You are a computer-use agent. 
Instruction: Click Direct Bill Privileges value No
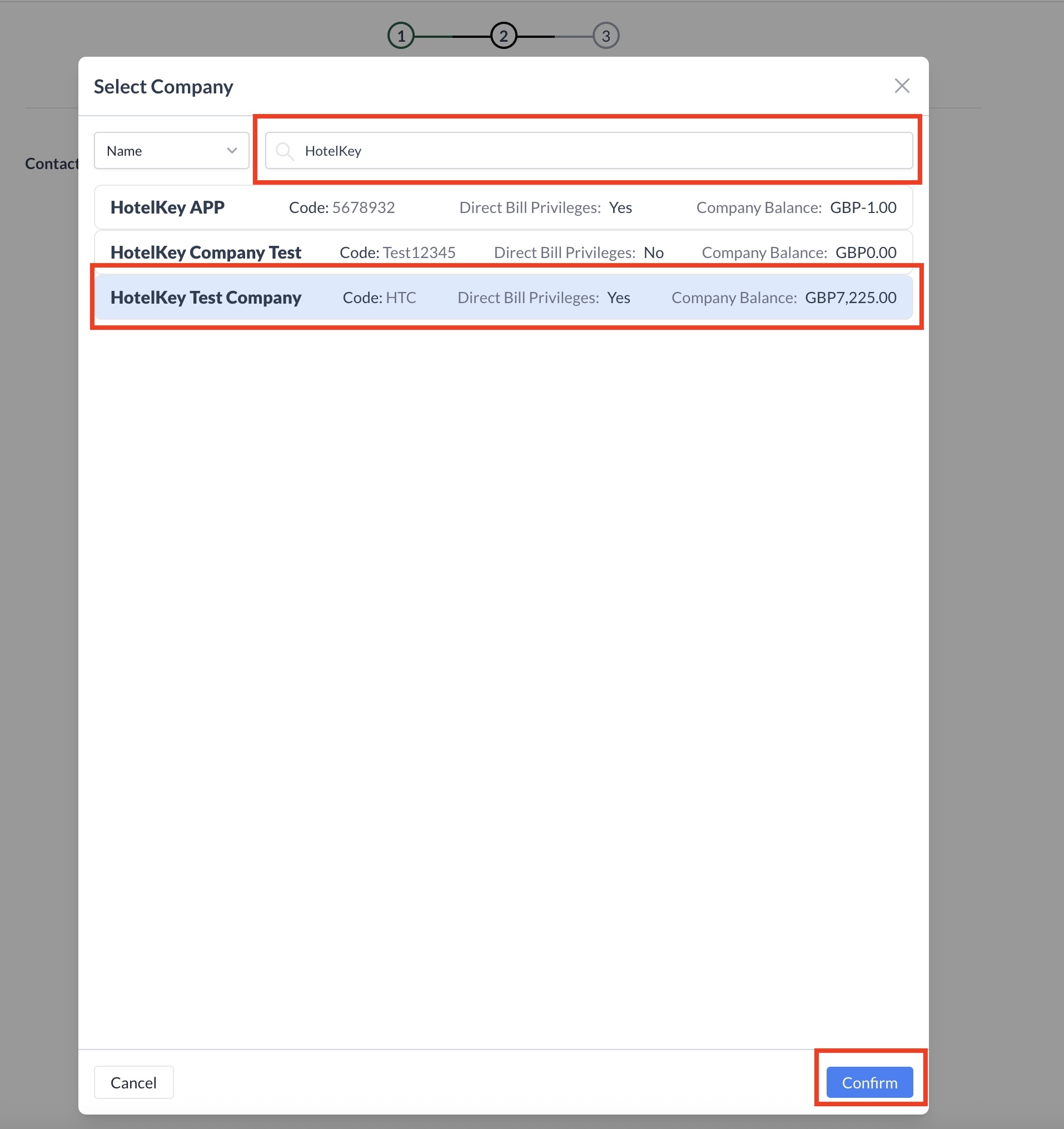click(x=653, y=252)
